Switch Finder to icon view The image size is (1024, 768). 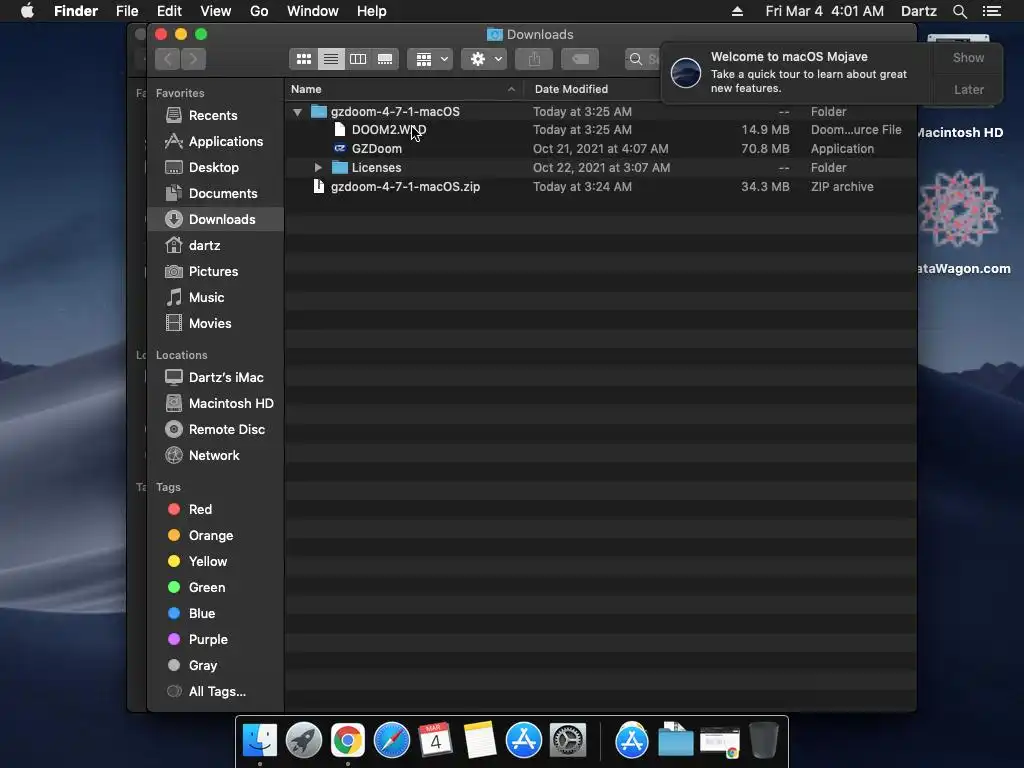pyautogui.click(x=304, y=59)
